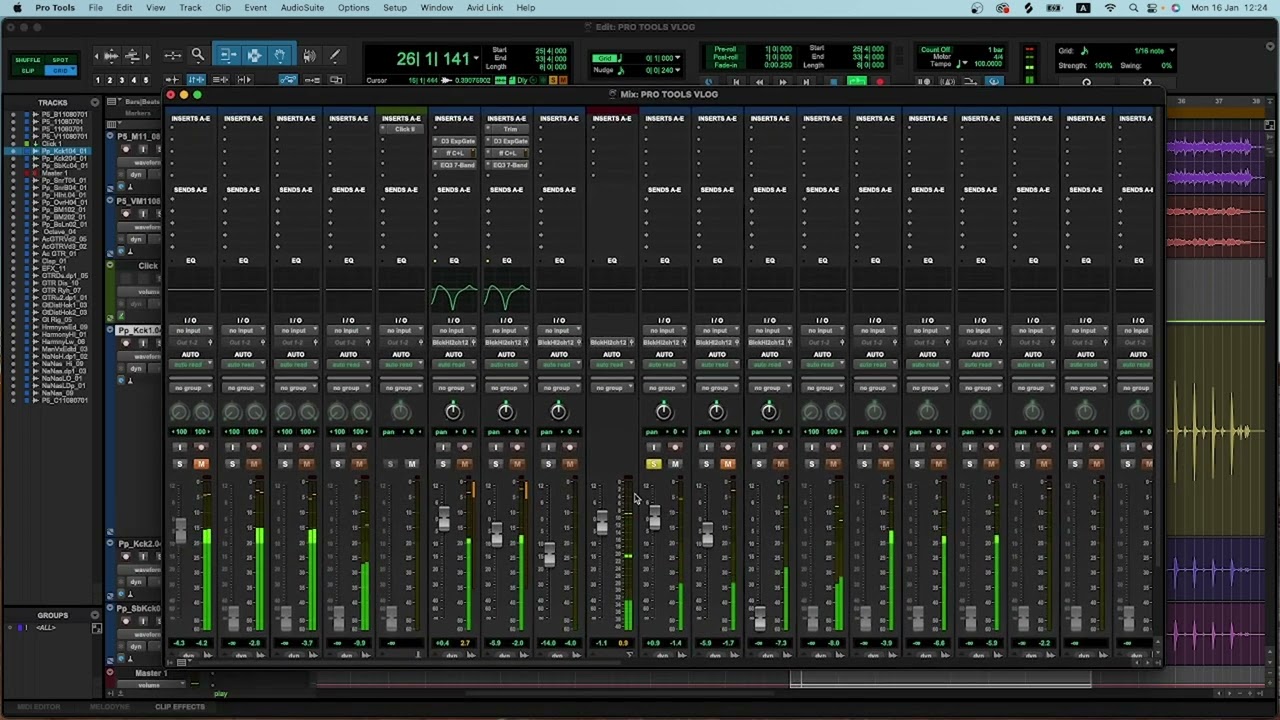Toggle Mute on the leftmost channel strip
Viewport: 1280px width, 720px height.
201,464
